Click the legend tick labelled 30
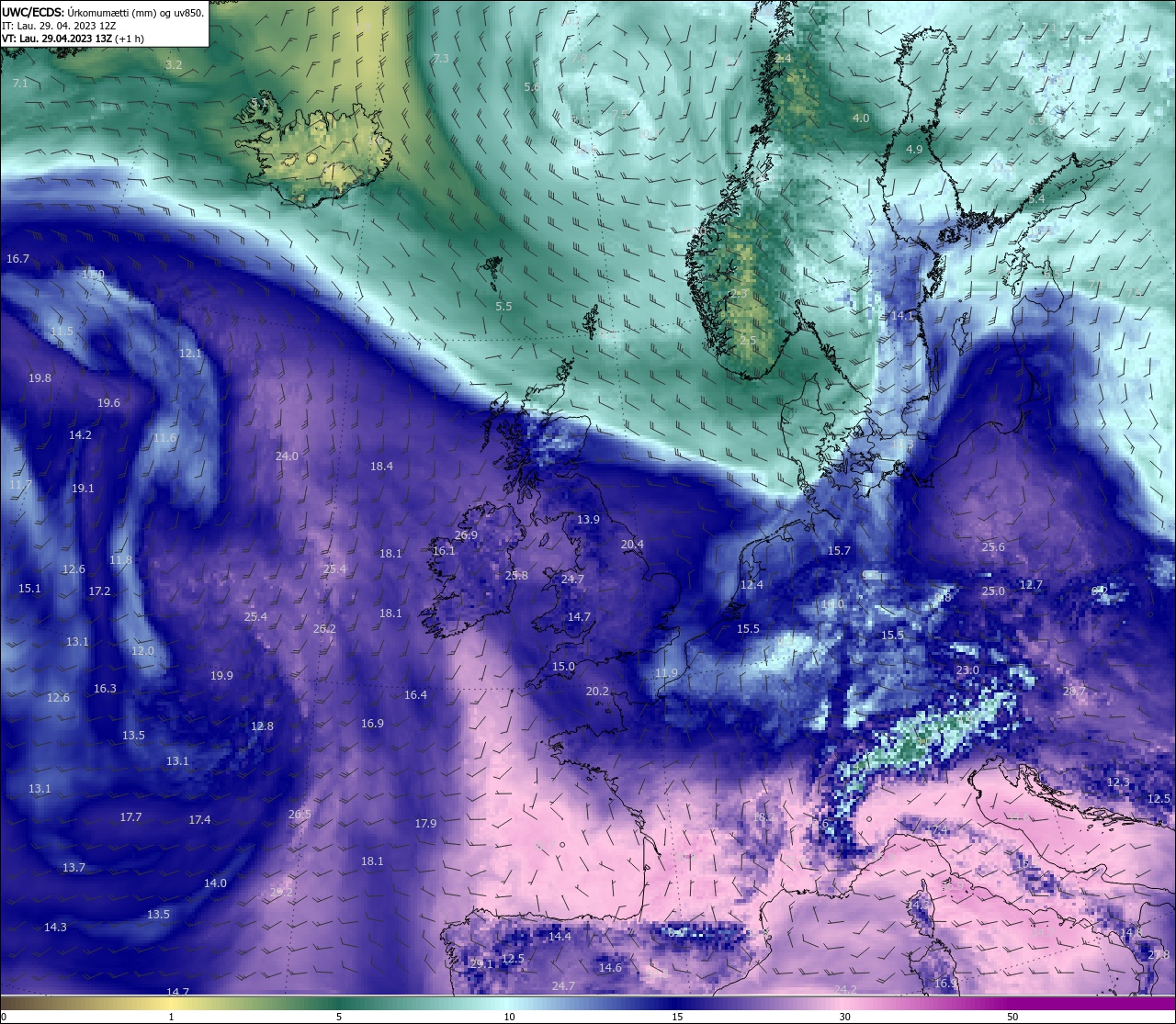The height and width of the screenshot is (1024, 1176). tap(845, 1017)
